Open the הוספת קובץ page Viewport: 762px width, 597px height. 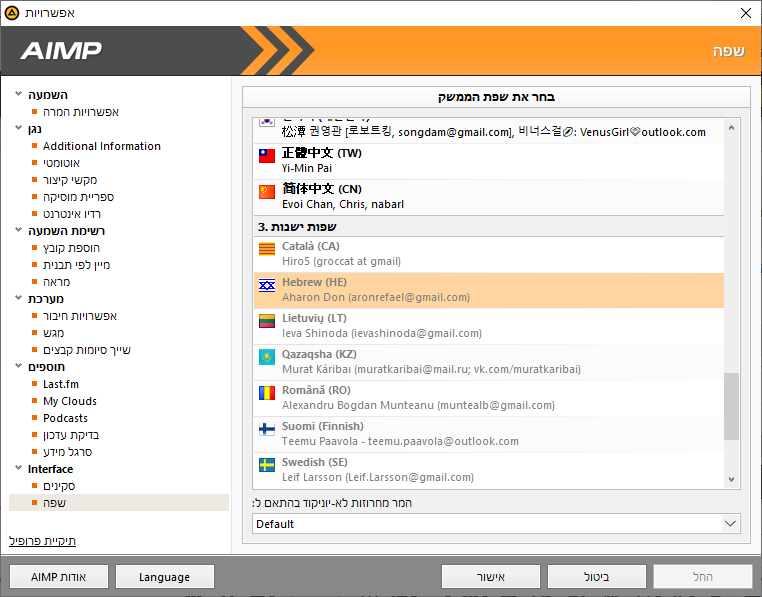[x=71, y=248]
